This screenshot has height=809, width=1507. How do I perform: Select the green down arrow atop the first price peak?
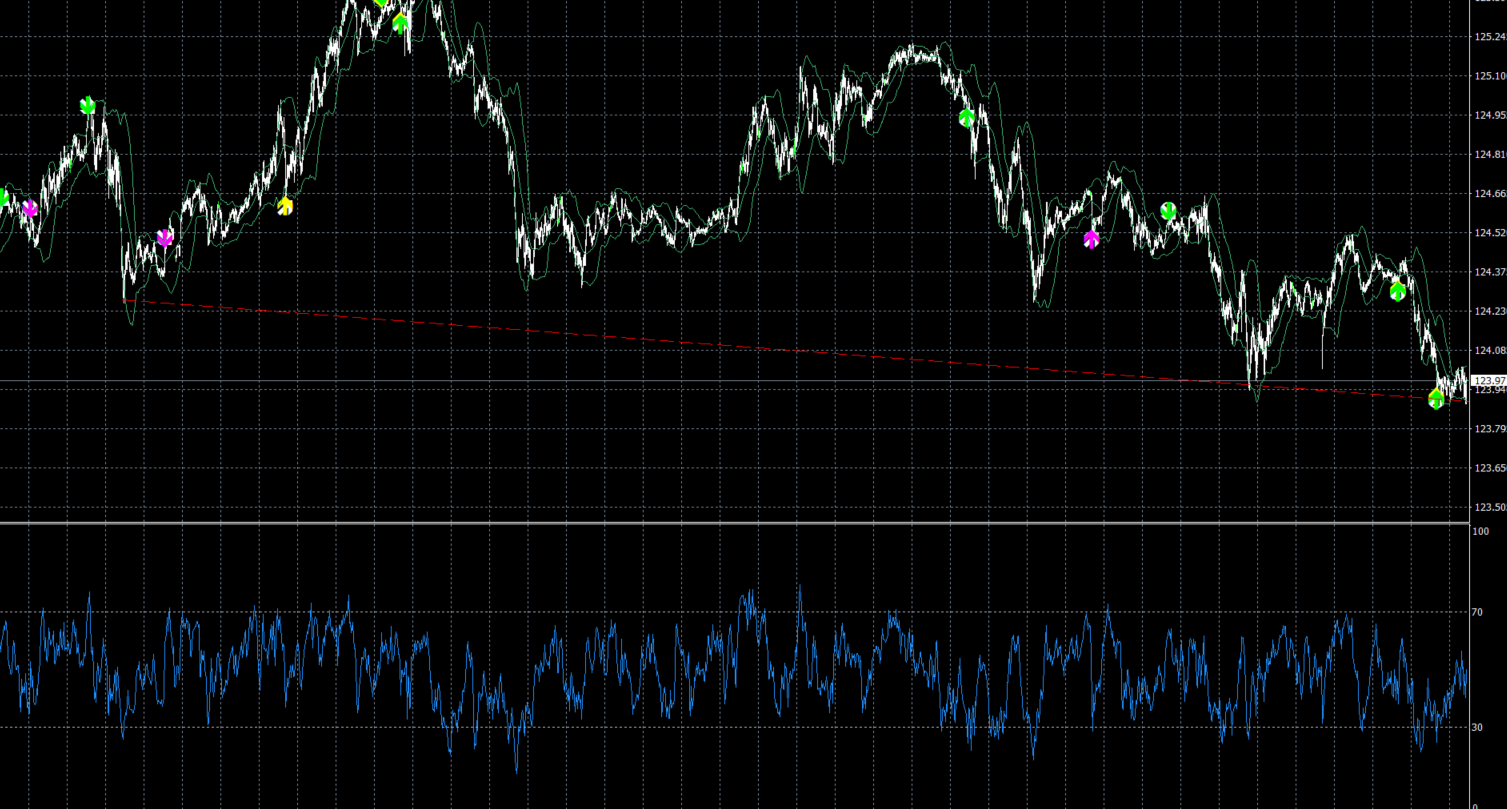click(x=88, y=105)
